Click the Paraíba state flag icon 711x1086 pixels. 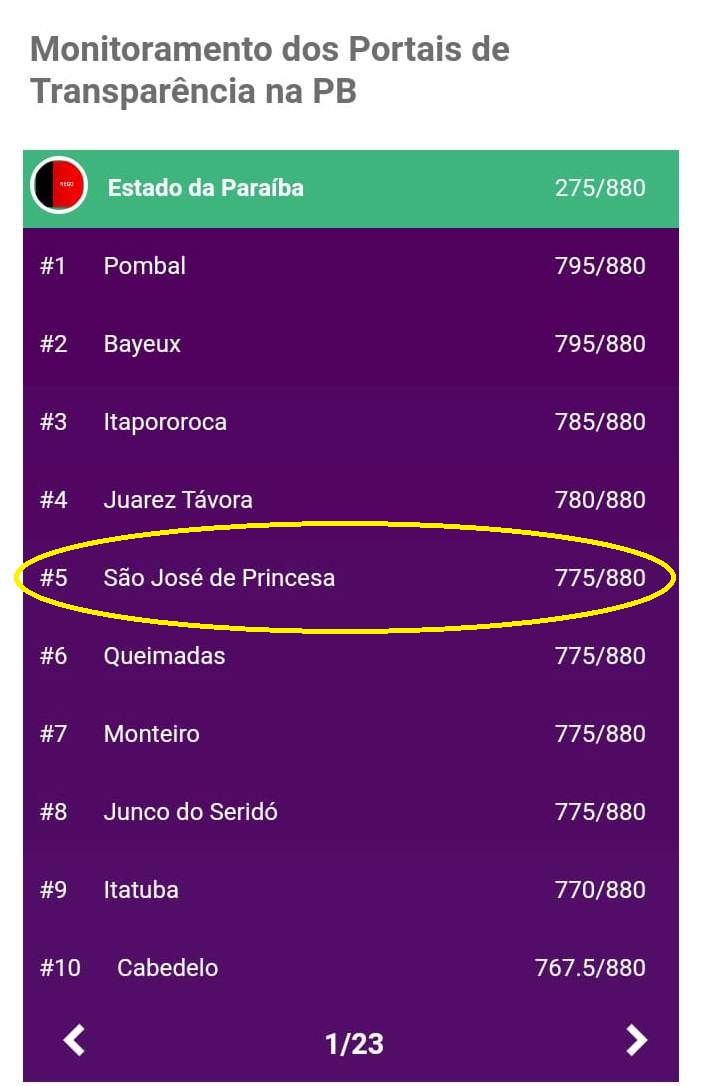tap(59, 185)
